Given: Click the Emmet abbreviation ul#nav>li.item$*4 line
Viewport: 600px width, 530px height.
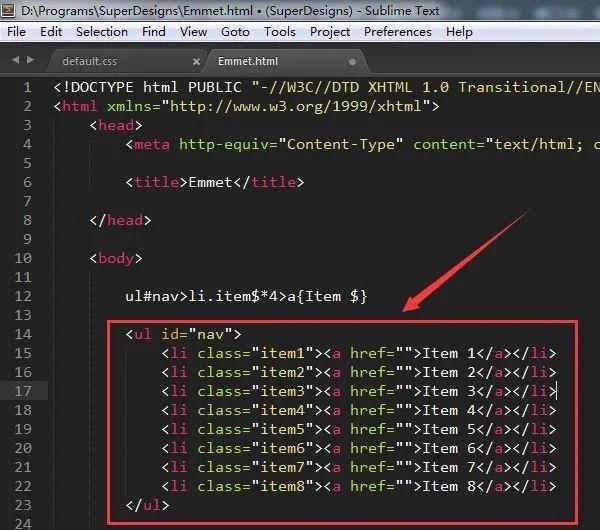Looking at the screenshot, I should click(x=246, y=296).
